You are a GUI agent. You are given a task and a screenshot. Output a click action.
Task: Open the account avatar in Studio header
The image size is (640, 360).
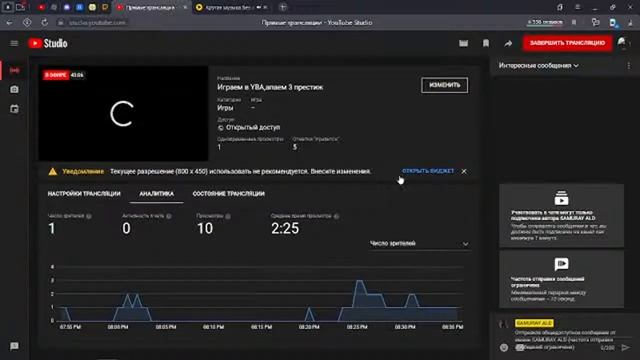(622, 43)
